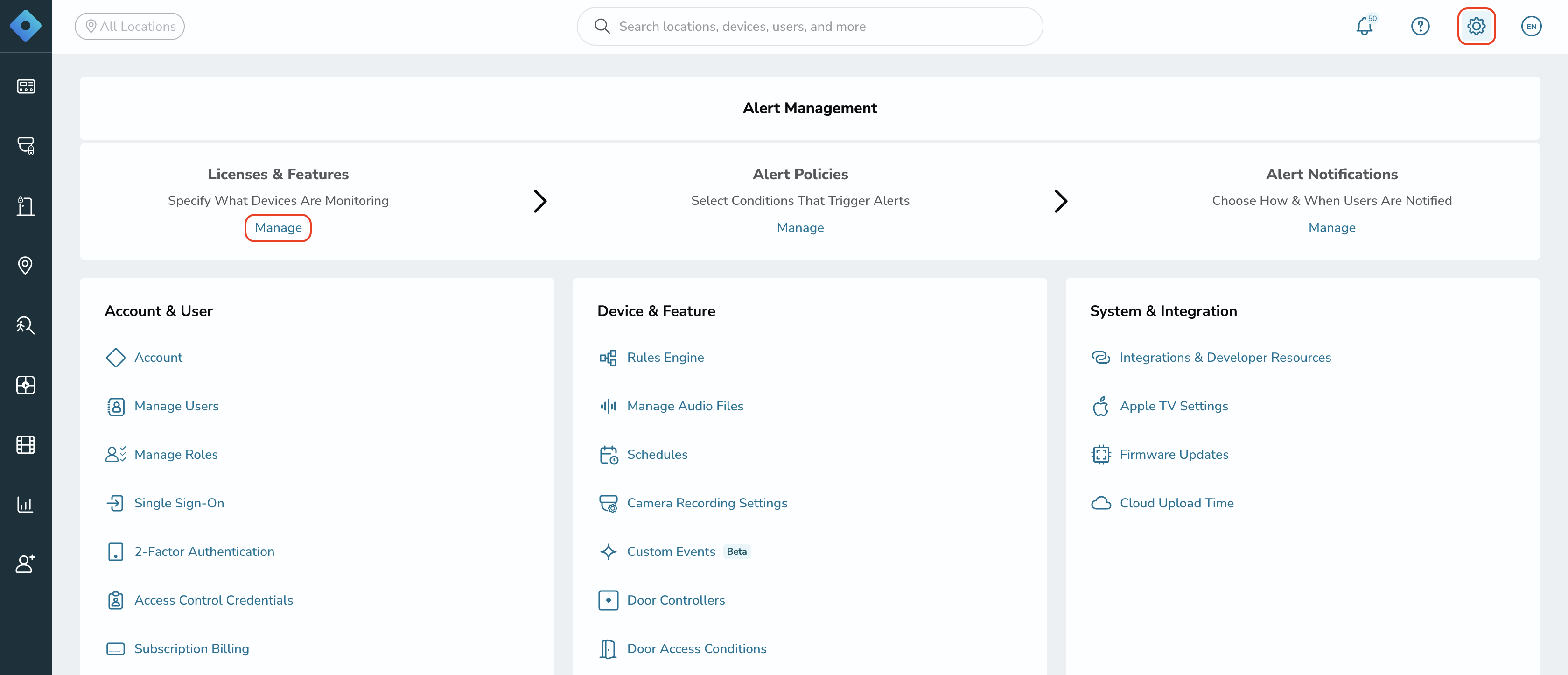The width and height of the screenshot is (1568, 675).
Task: Click the help question mark icon
Action: [x=1420, y=26]
